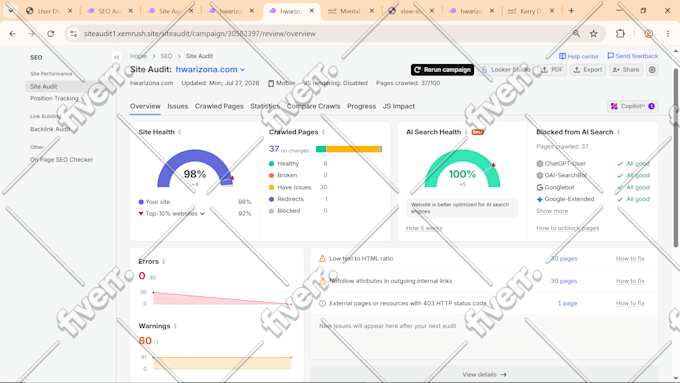Click the Home breadcrumb link
Image resolution: width=680 pixels, height=383 pixels.
(138, 56)
